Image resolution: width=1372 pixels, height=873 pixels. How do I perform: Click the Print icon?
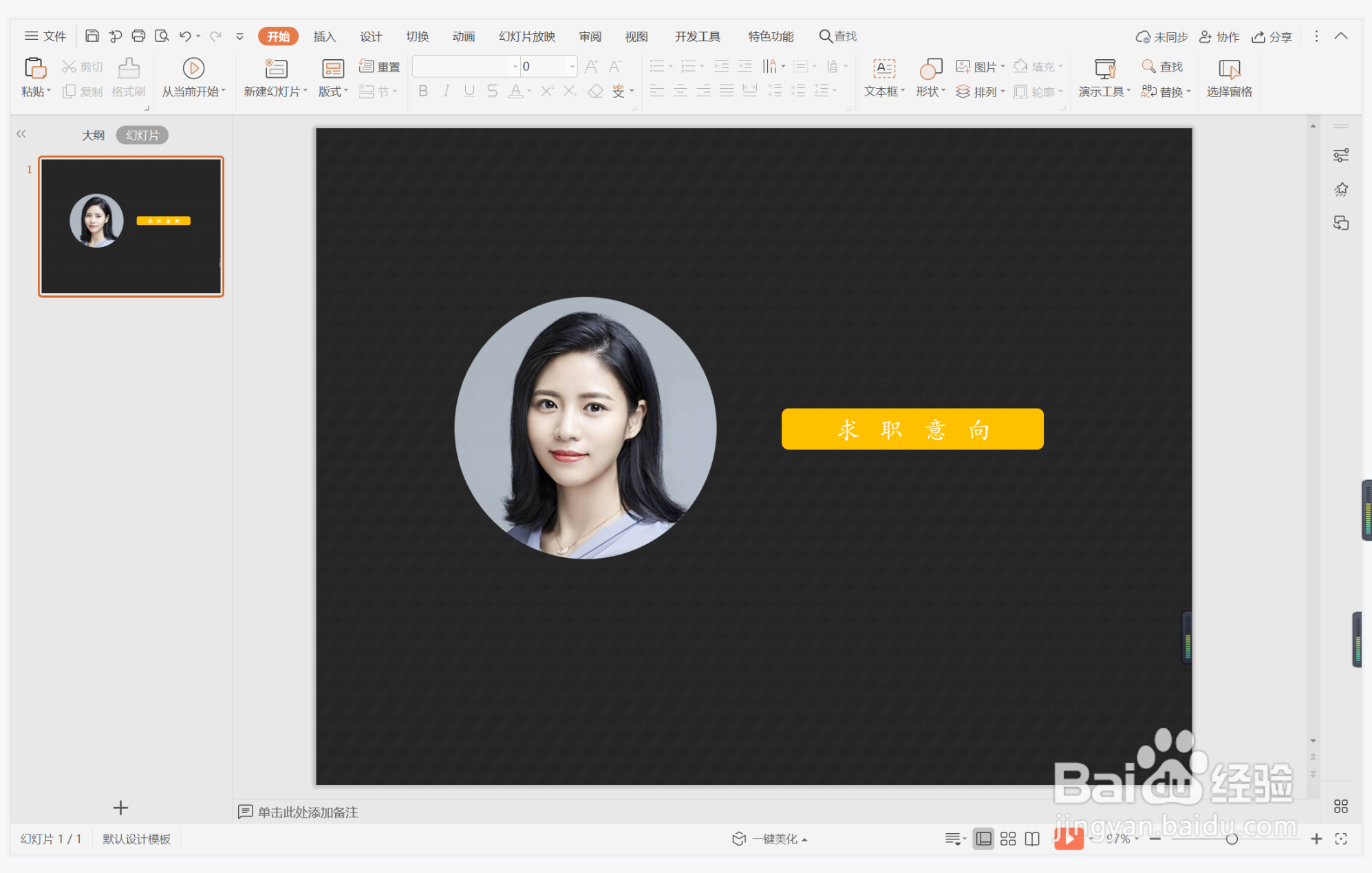click(138, 36)
